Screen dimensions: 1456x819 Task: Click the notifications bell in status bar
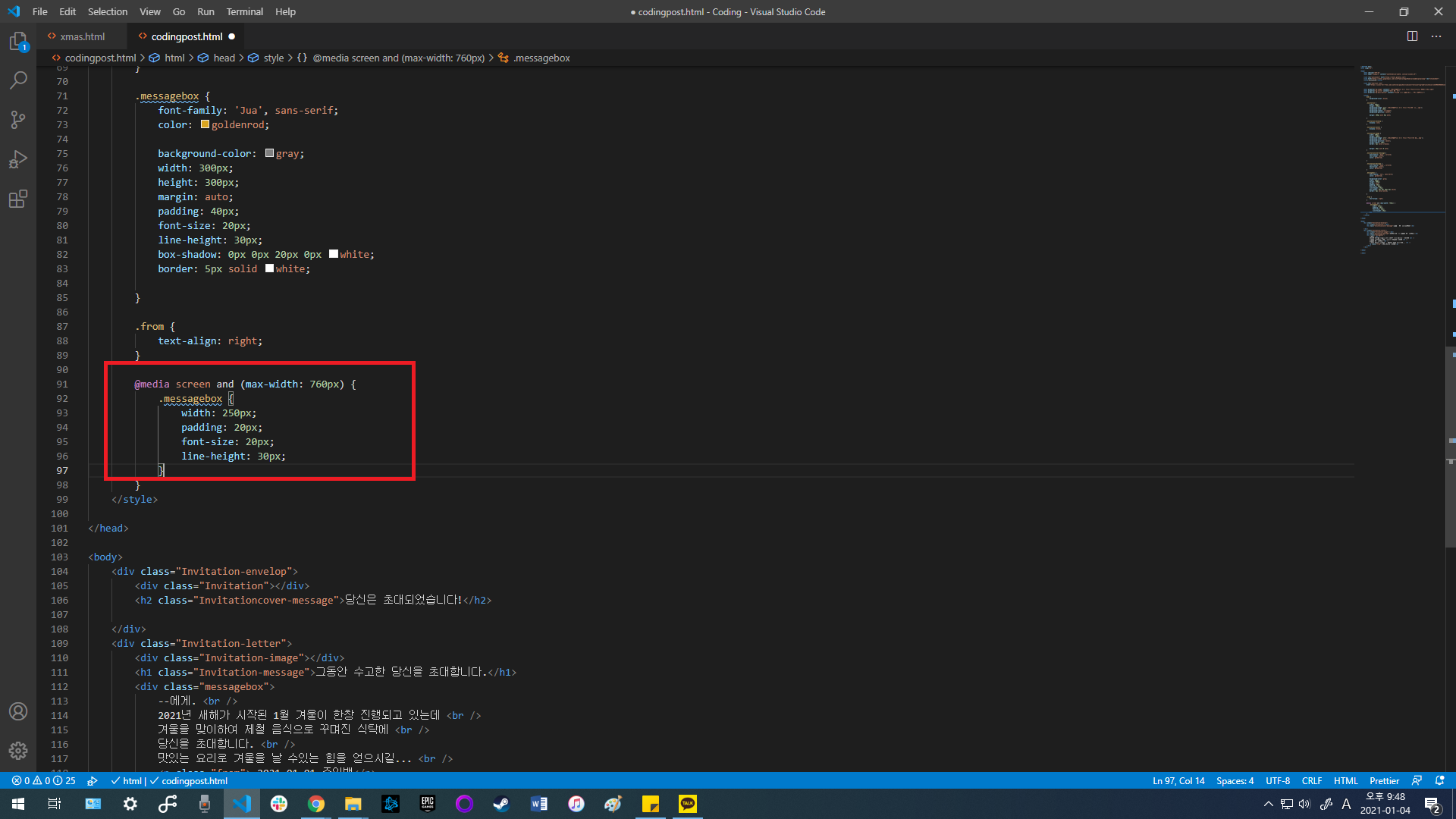click(x=1439, y=780)
